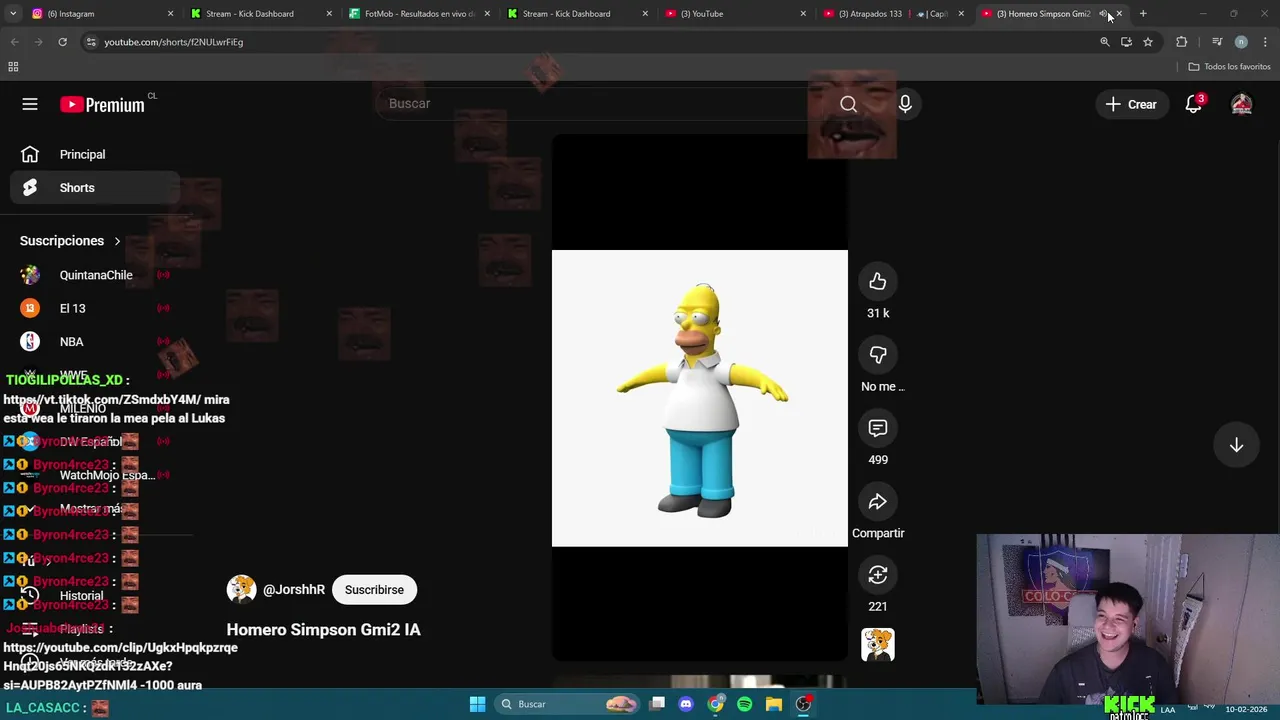
Task: Open the Windows Start menu
Action: (477, 704)
